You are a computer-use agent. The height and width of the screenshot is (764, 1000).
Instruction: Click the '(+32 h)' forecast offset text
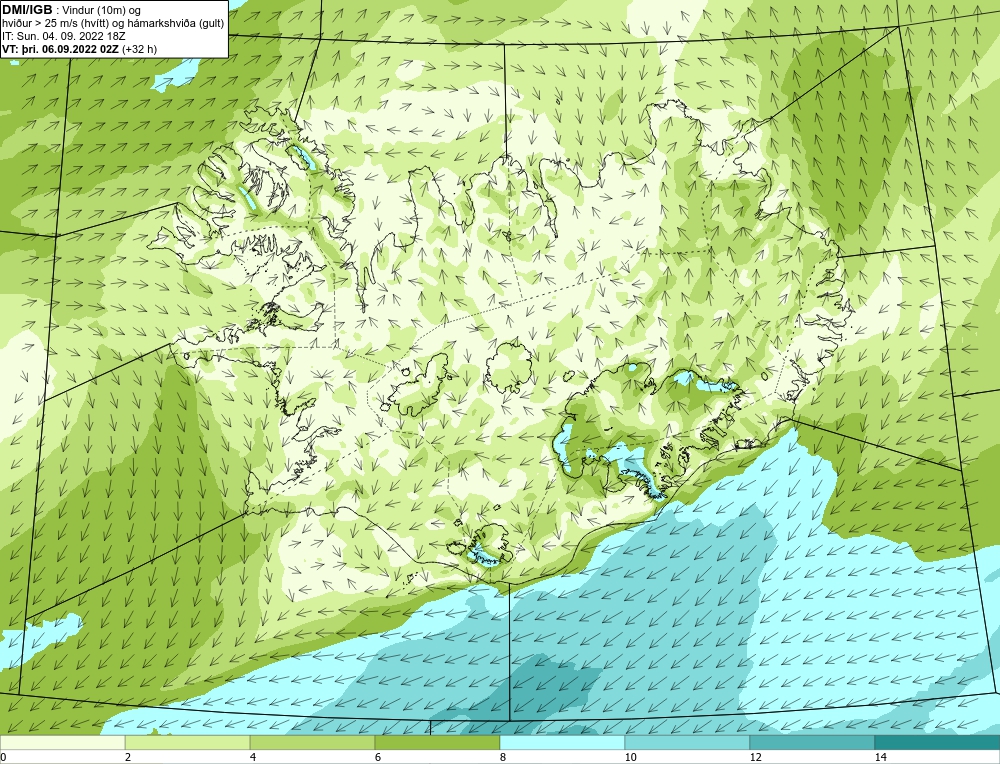[x=139, y=48]
